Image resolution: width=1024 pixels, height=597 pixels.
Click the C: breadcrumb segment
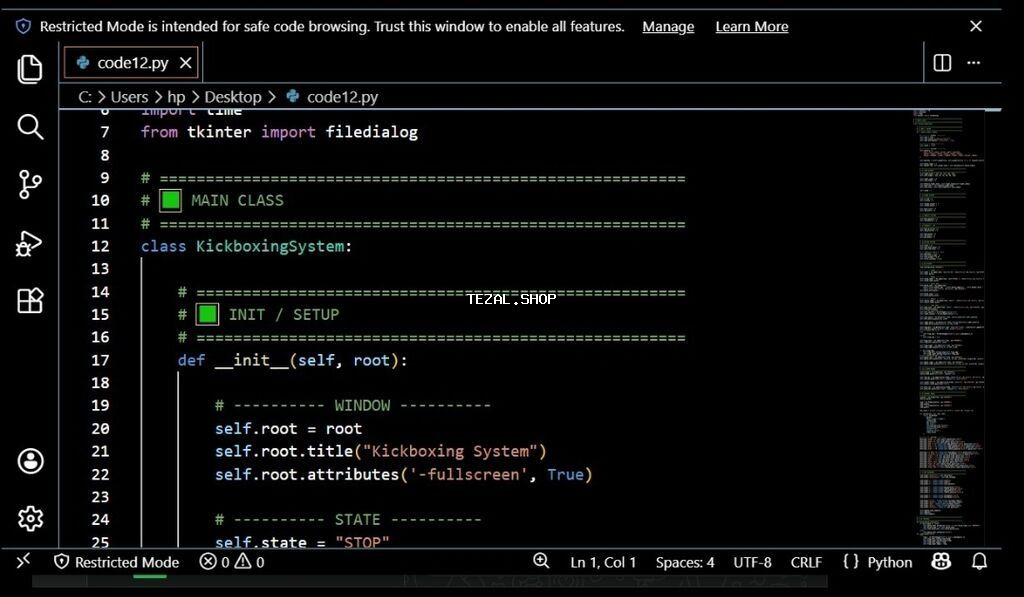pyautogui.click(x=85, y=97)
